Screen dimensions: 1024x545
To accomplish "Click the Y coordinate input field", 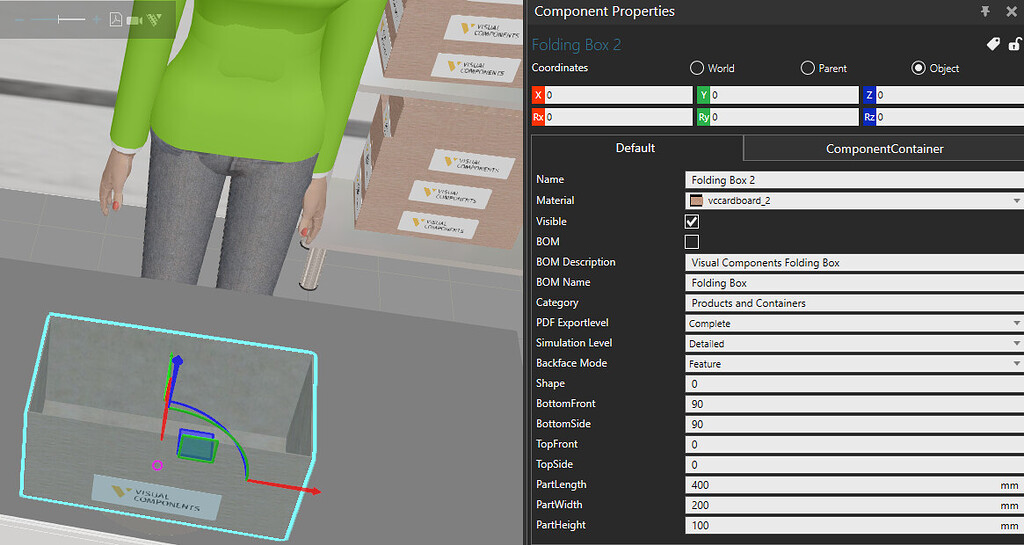I will (784, 95).
